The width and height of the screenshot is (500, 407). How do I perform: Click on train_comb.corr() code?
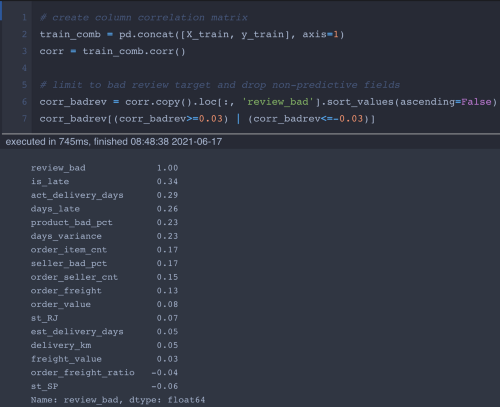tap(134, 51)
